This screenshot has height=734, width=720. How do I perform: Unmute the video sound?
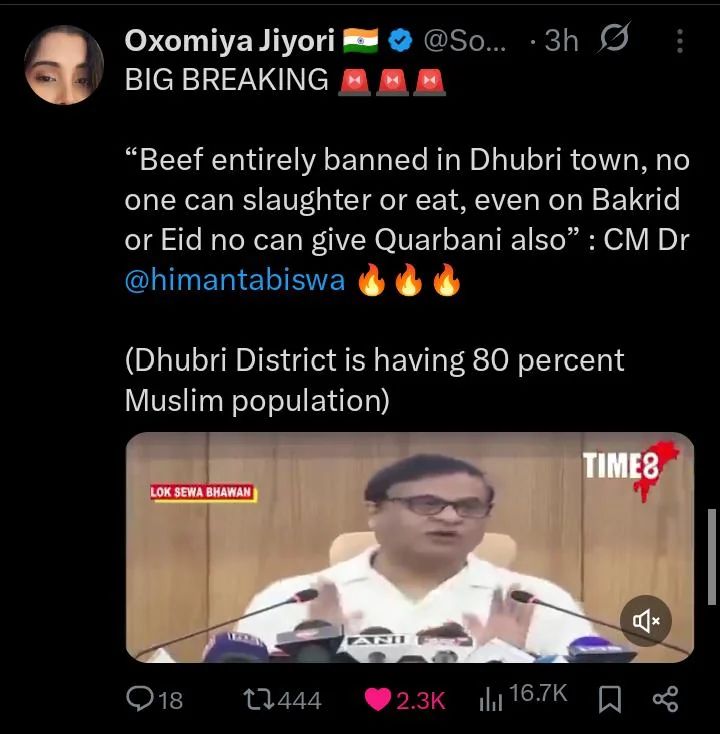646,621
